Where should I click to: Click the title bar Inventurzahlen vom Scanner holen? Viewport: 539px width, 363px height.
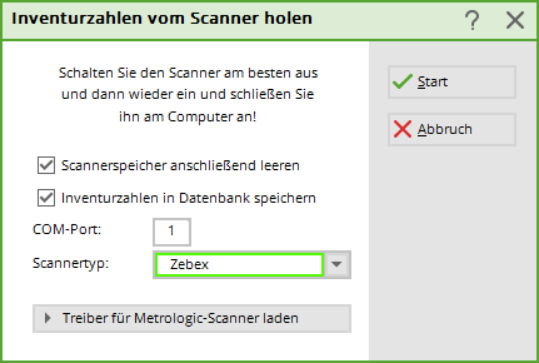pos(162,18)
